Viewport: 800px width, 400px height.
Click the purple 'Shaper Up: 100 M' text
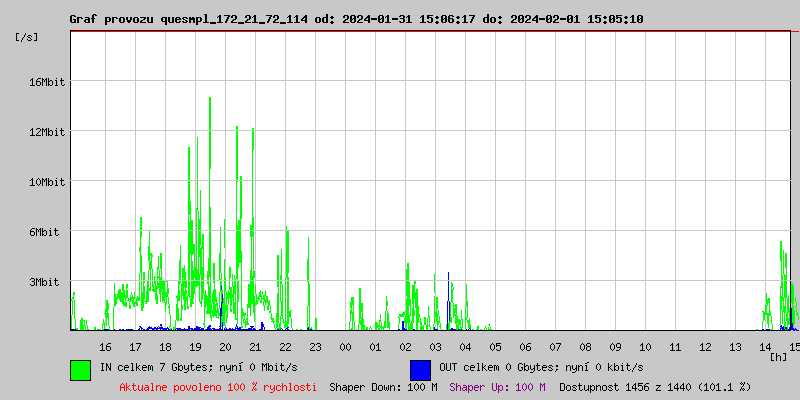pos(497,387)
